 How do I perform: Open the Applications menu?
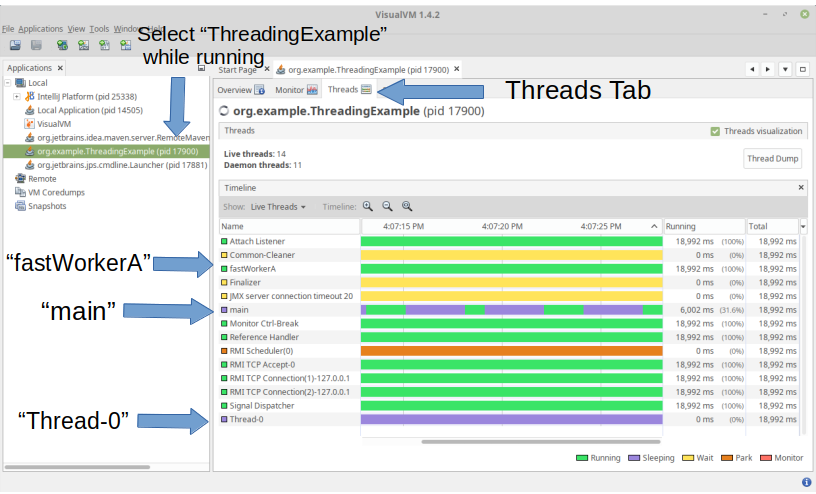tap(41, 29)
